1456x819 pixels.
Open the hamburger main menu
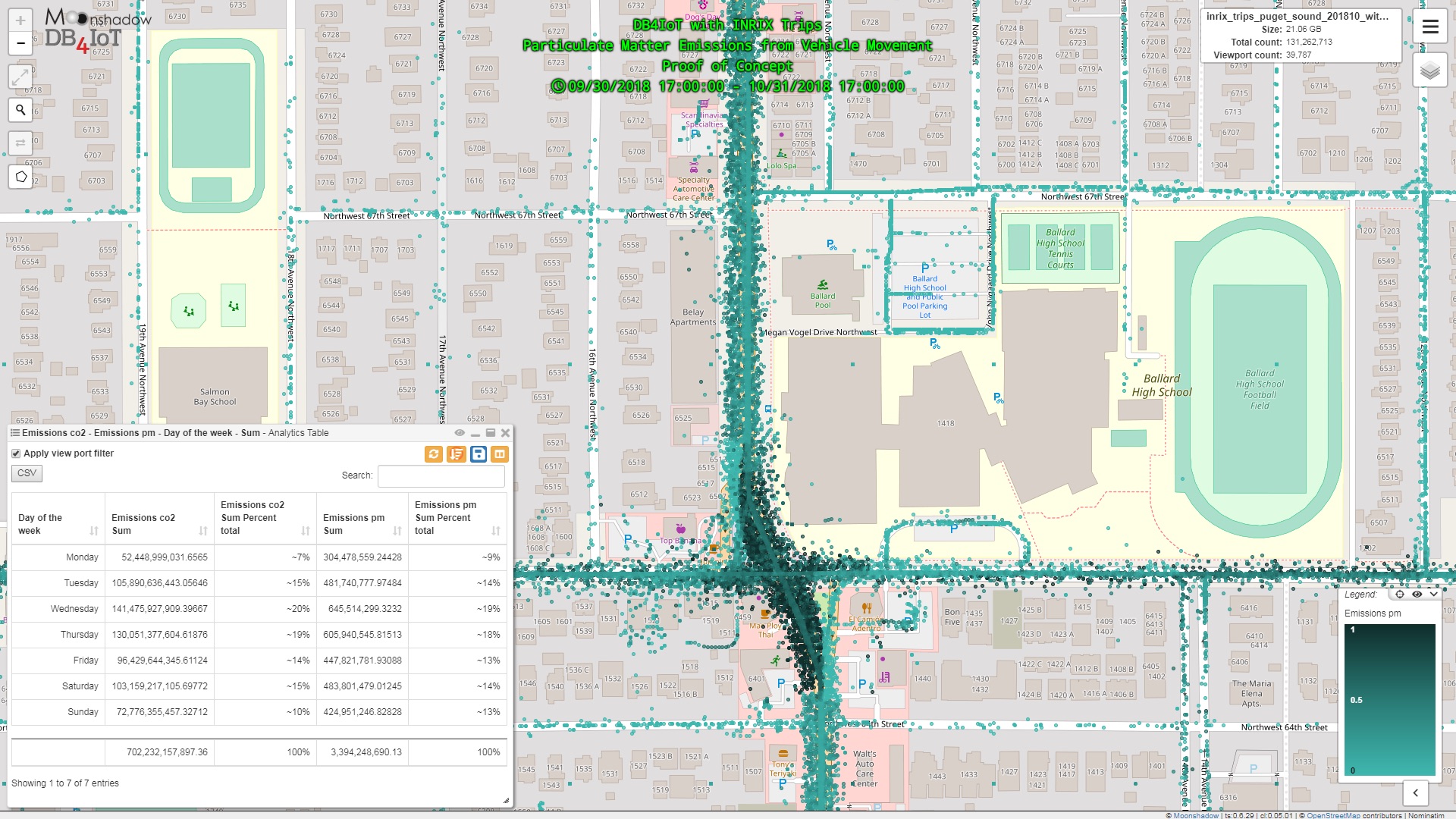pos(1430,27)
